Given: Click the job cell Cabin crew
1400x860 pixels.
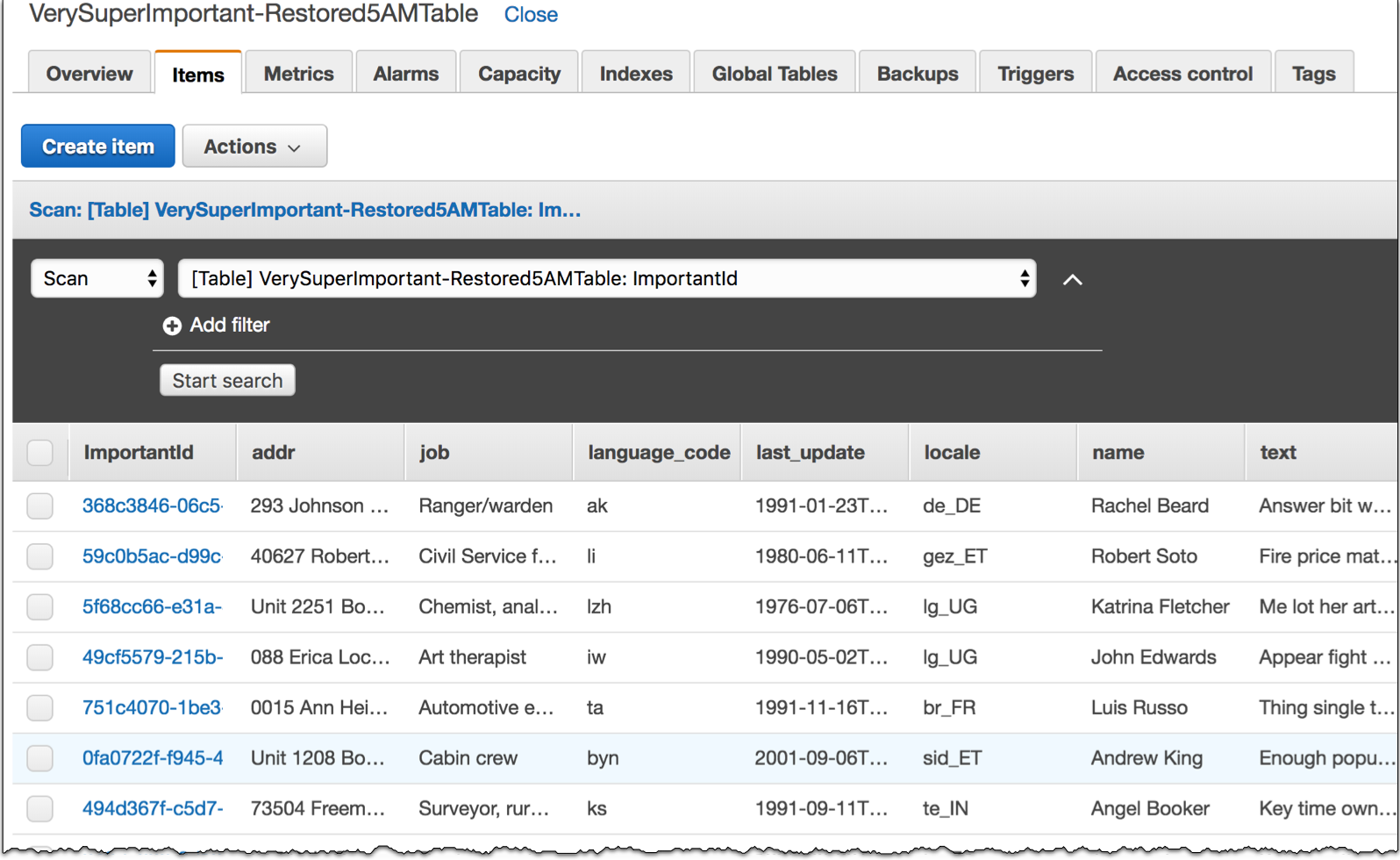Looking at the screenshot, I should (468, 758).
